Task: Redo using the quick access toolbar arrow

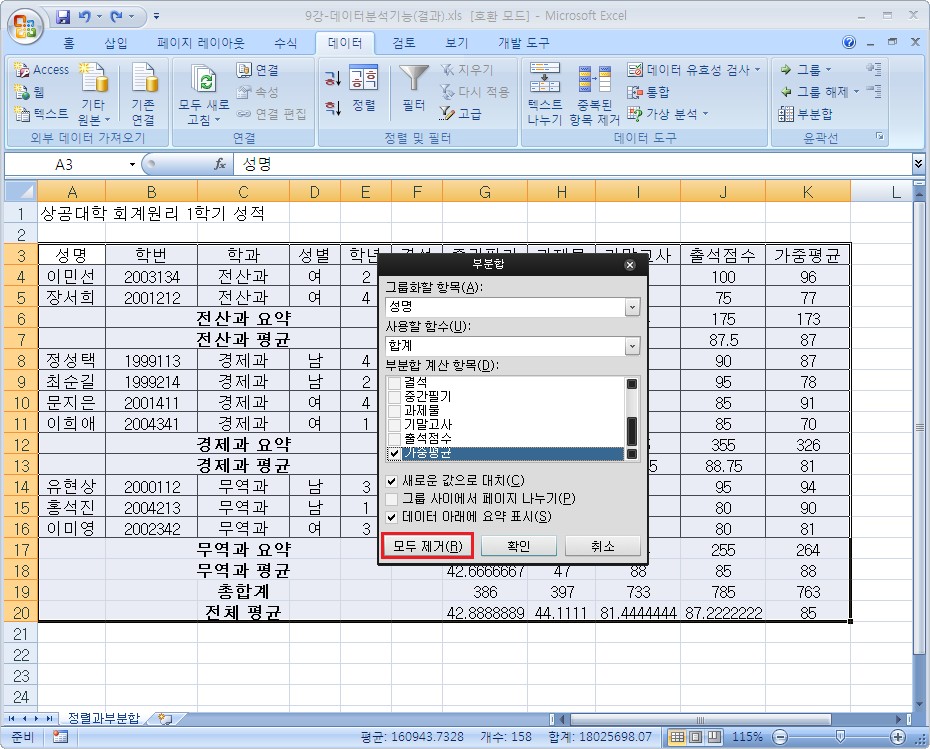Action: [116, 17]
